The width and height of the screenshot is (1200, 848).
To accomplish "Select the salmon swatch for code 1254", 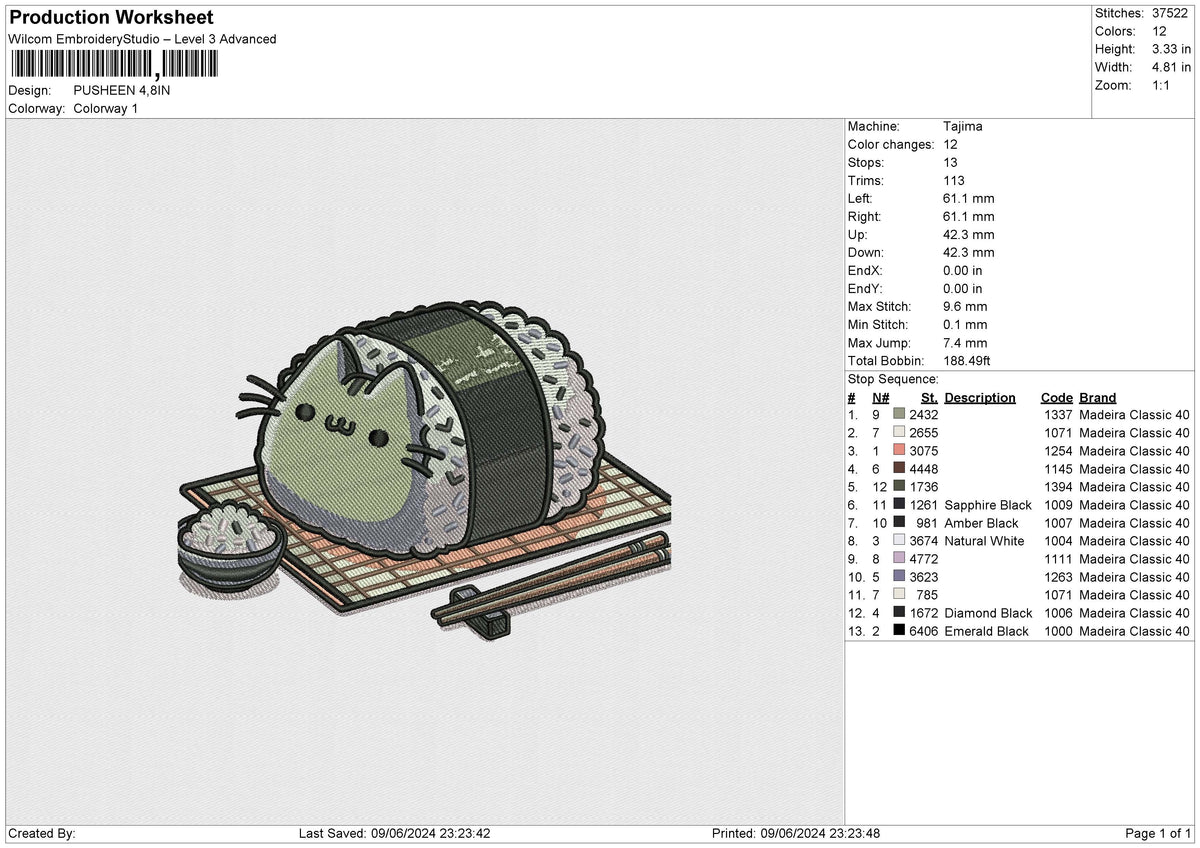I will [899, 451].
